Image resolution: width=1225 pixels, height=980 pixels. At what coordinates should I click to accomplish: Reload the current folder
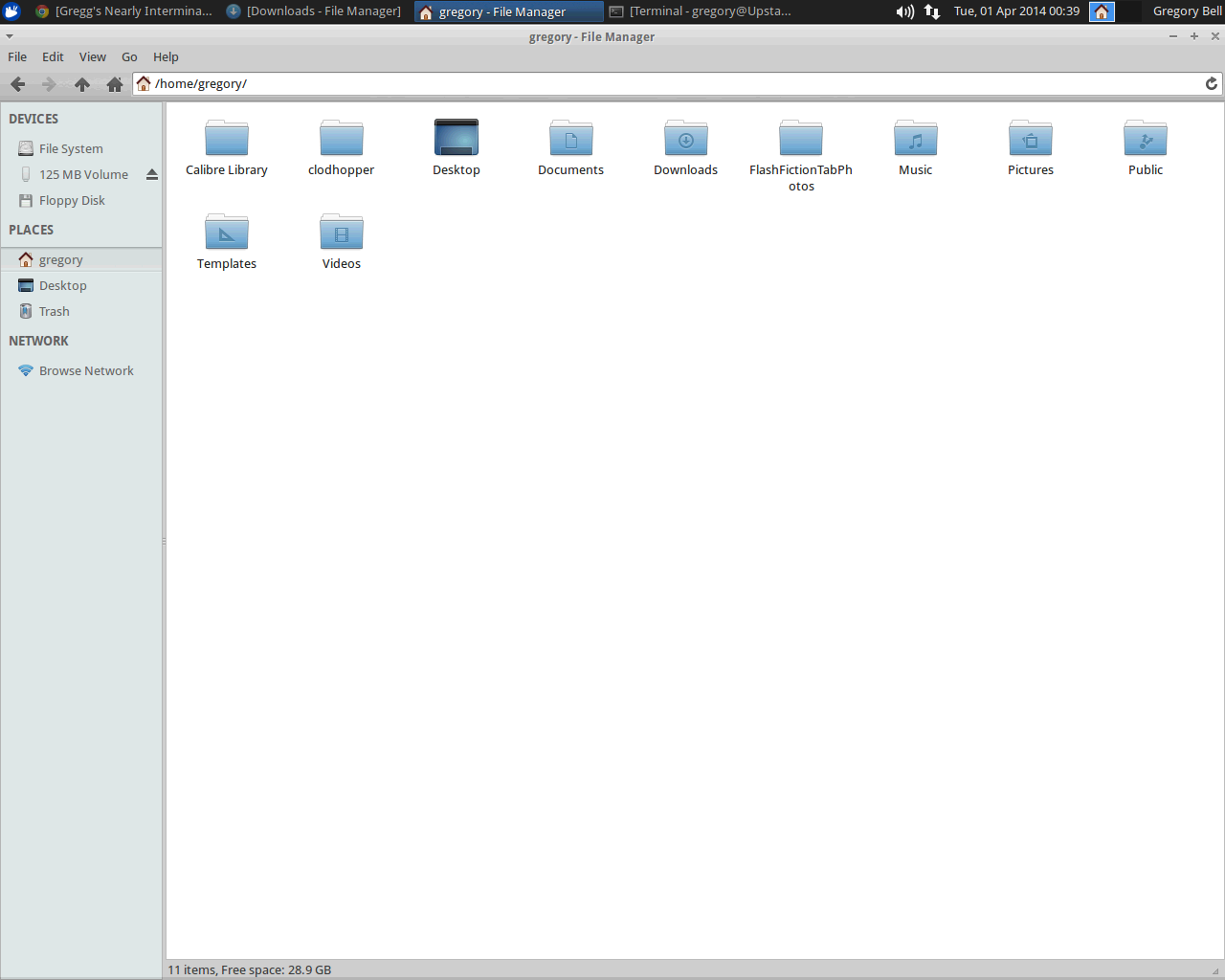point(1212,84)
